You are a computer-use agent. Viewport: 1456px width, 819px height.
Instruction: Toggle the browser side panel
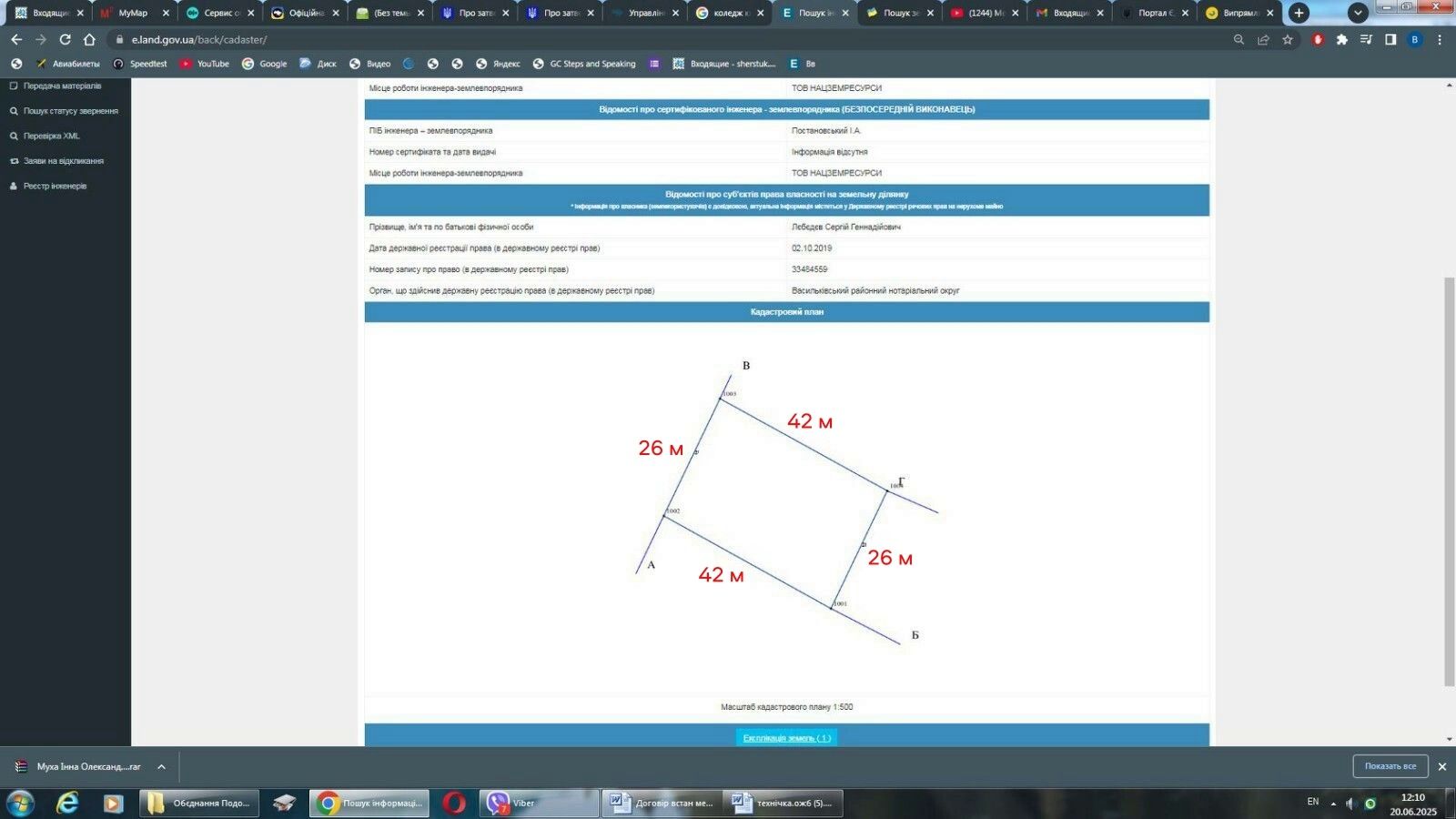[x=1390, y=40]
